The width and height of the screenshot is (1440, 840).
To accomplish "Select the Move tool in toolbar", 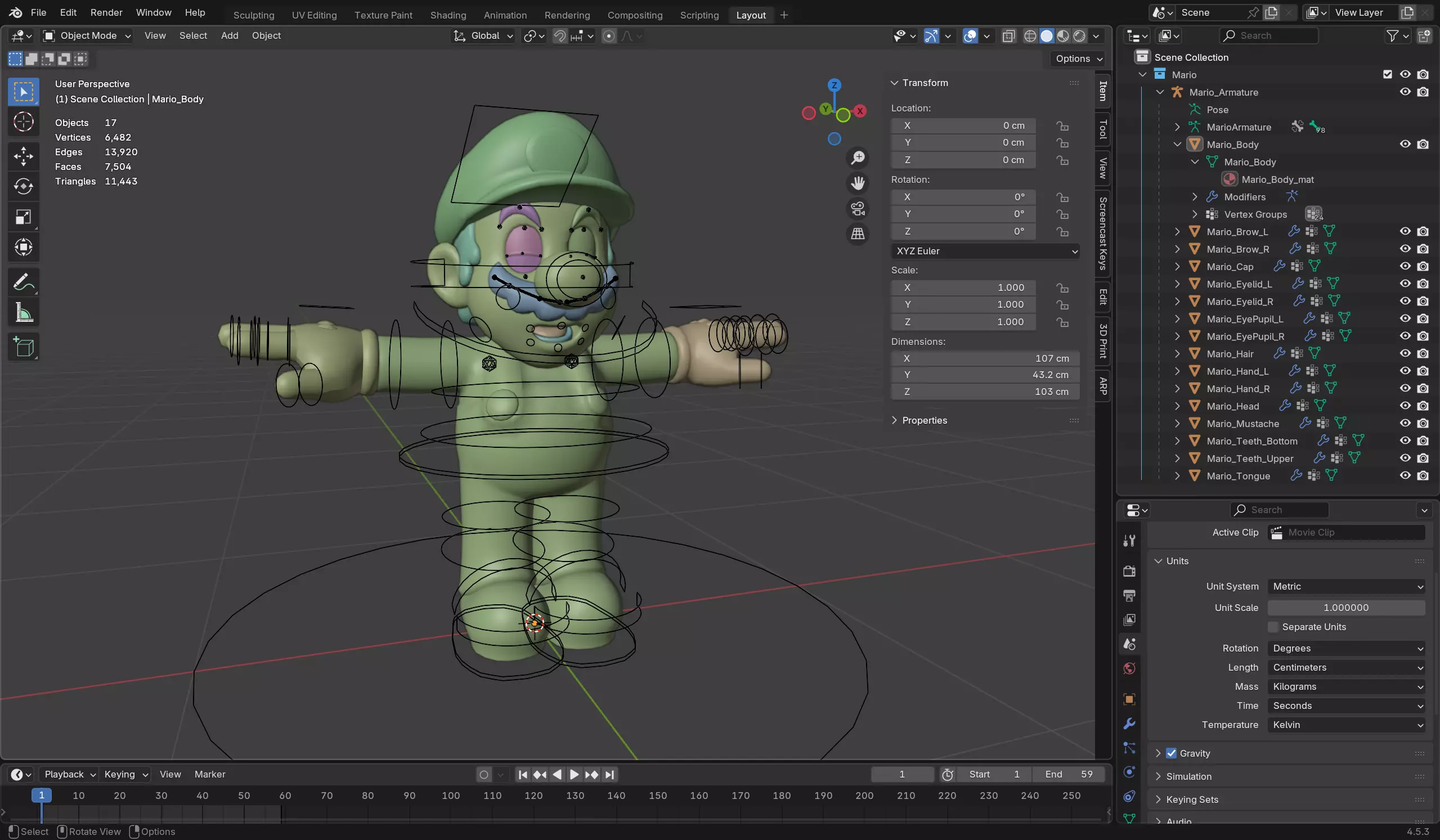I will pyautogui.click(x=24, y=156).
